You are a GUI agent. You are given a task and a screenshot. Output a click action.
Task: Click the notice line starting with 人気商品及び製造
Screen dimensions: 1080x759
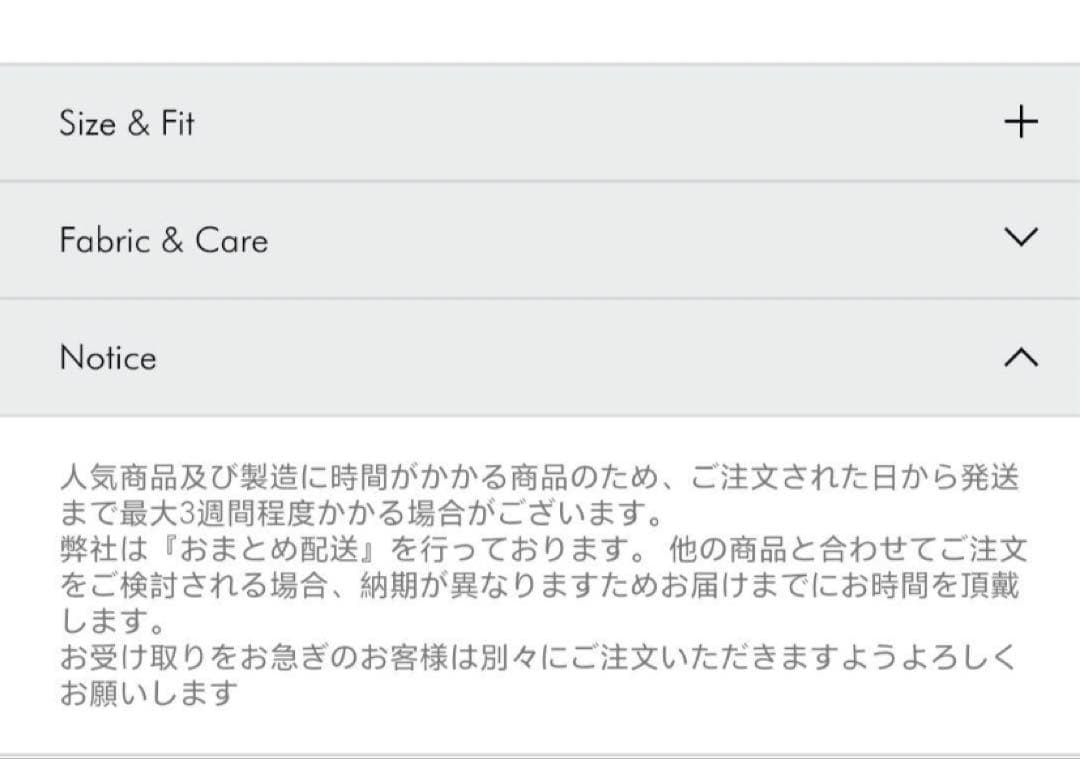(x=540, y=478)
